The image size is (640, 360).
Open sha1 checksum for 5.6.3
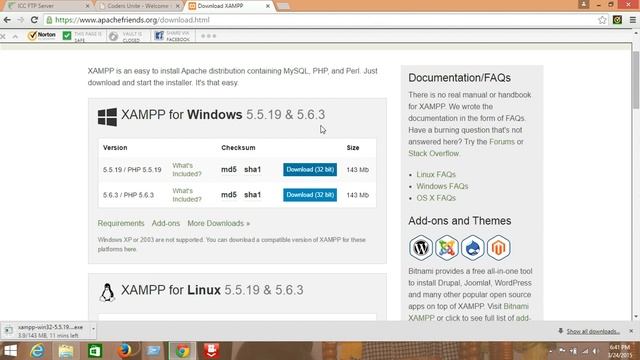point(252,195)
